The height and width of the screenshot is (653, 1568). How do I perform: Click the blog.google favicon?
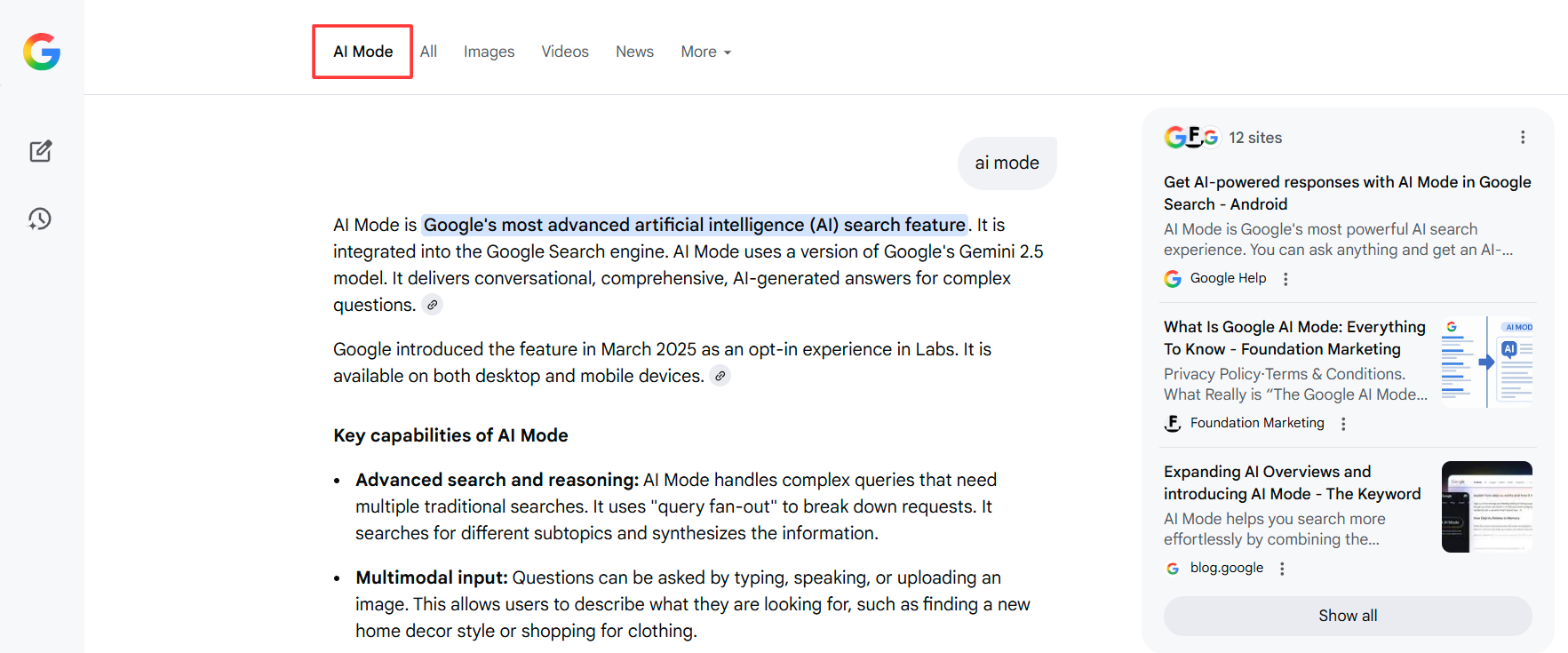(x=1172, y=568)
